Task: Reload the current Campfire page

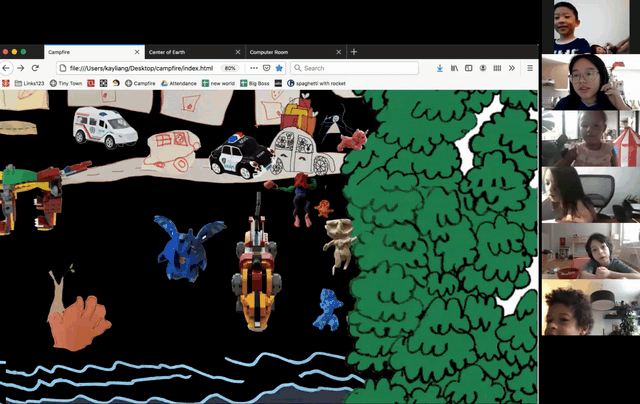Action: (33, 68)
